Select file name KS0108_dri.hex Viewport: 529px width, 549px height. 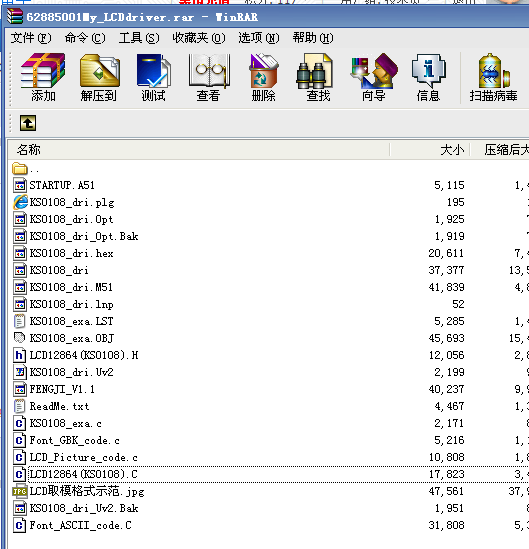coord(71,253)
